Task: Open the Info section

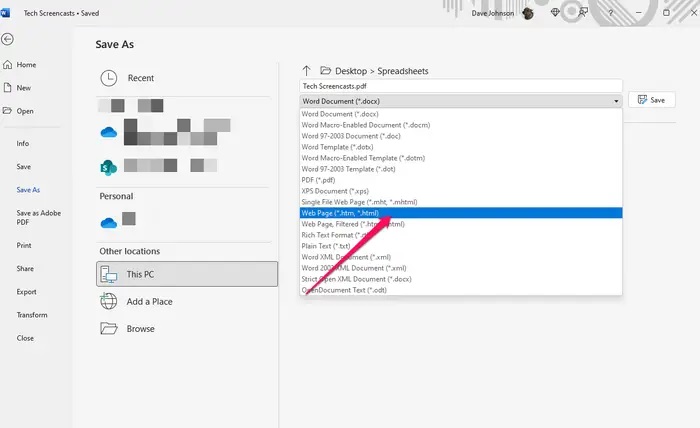Action: 23,143
